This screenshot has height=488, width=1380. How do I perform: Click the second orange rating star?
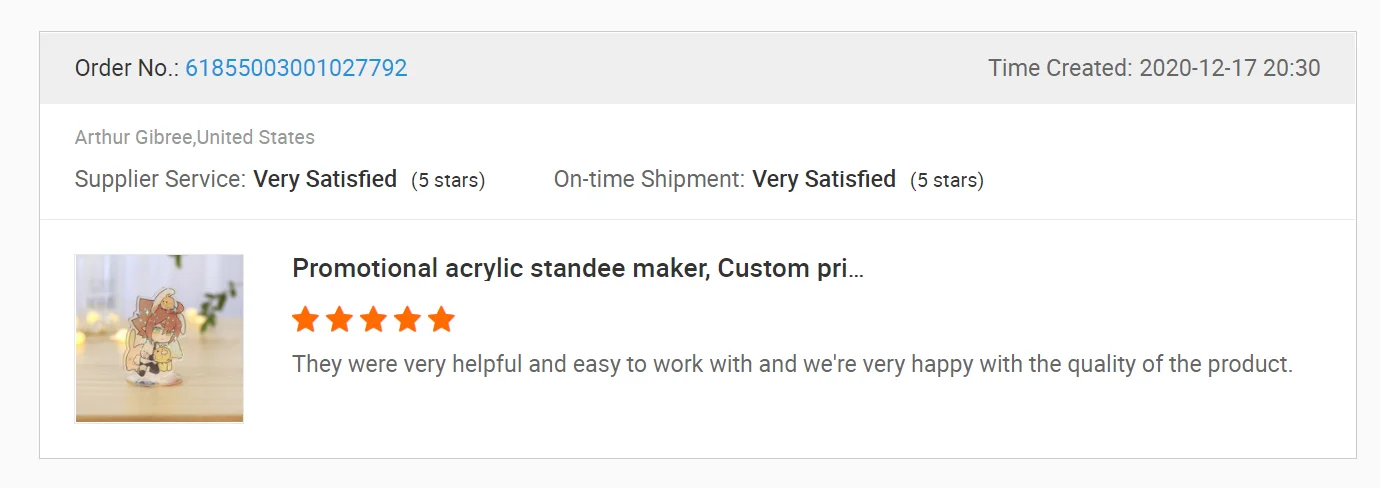[339, 320]
